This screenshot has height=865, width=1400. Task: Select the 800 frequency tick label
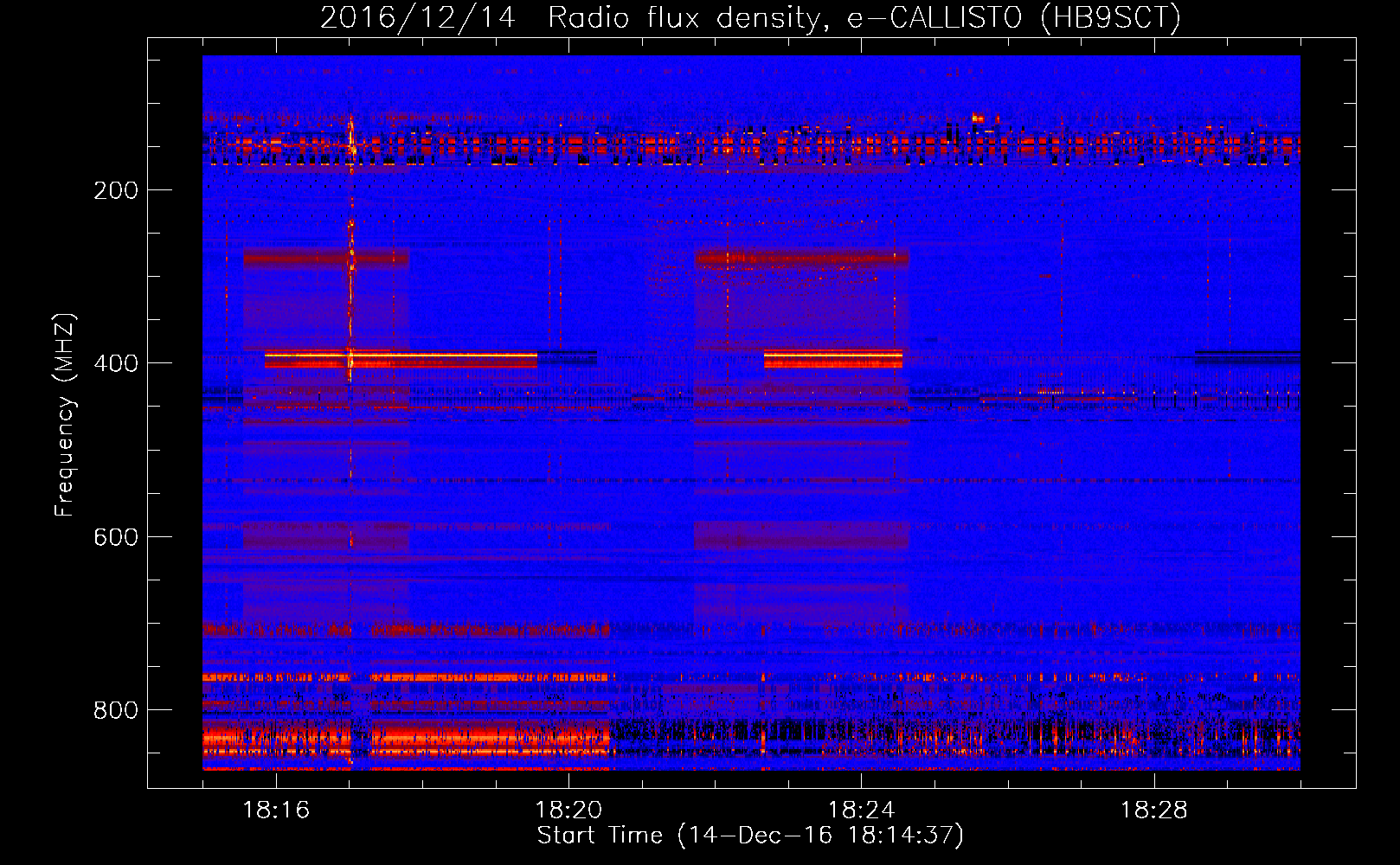(116, 710)
